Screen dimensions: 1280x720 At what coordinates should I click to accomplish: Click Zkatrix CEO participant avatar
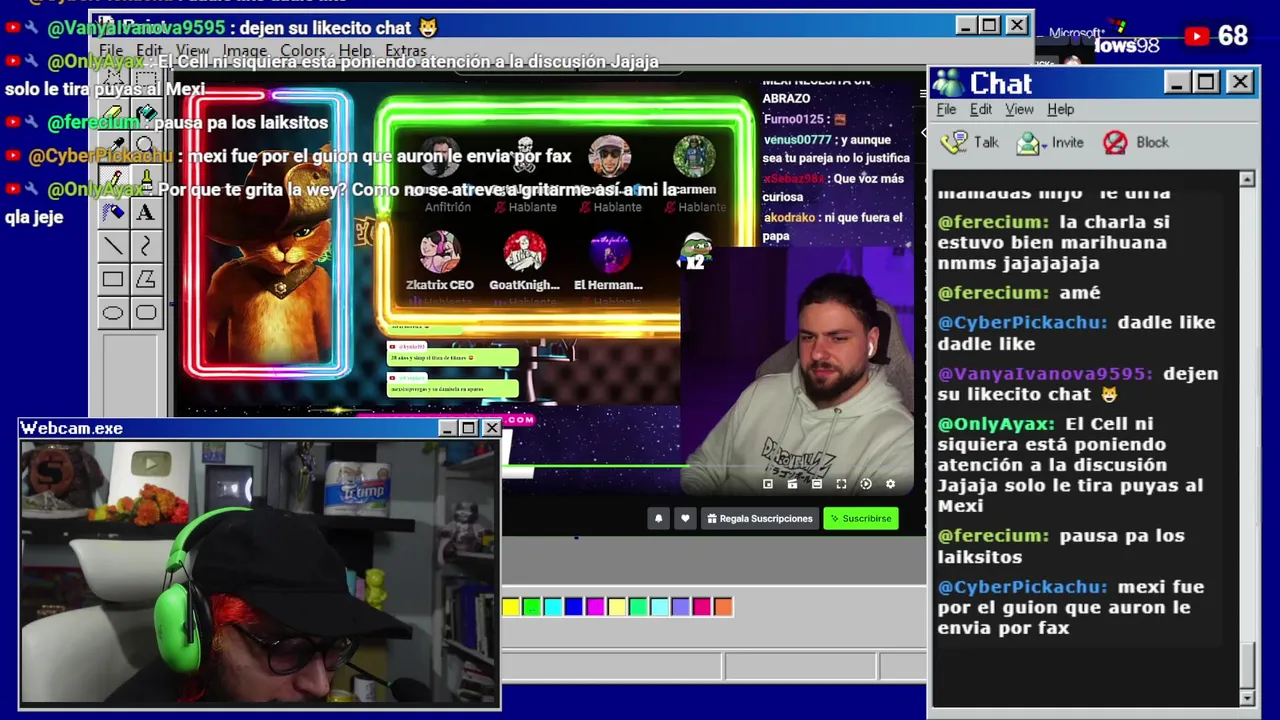point(440,252)
